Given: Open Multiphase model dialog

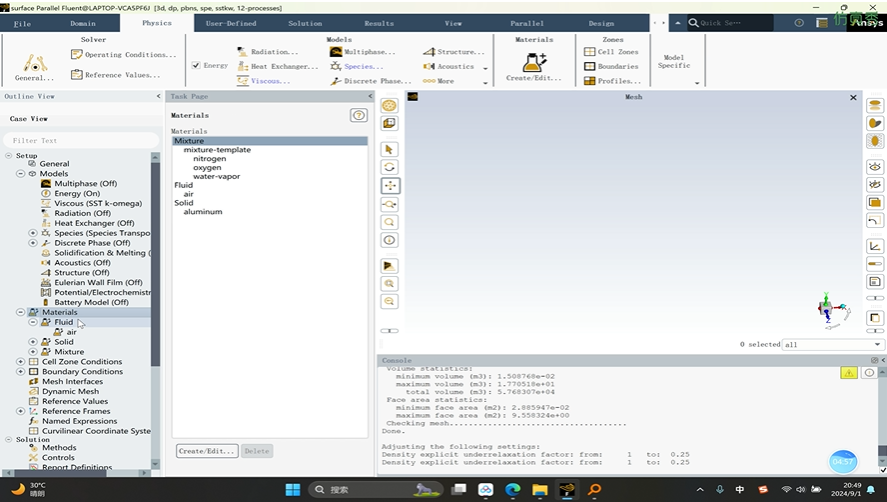Looking at the screenshot, I should coord(362,52).
